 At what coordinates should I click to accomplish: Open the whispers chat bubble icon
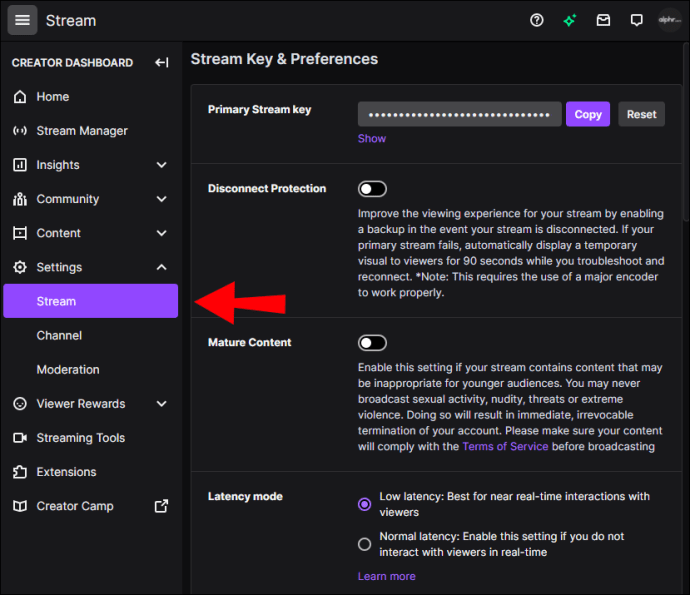[636, 20]
